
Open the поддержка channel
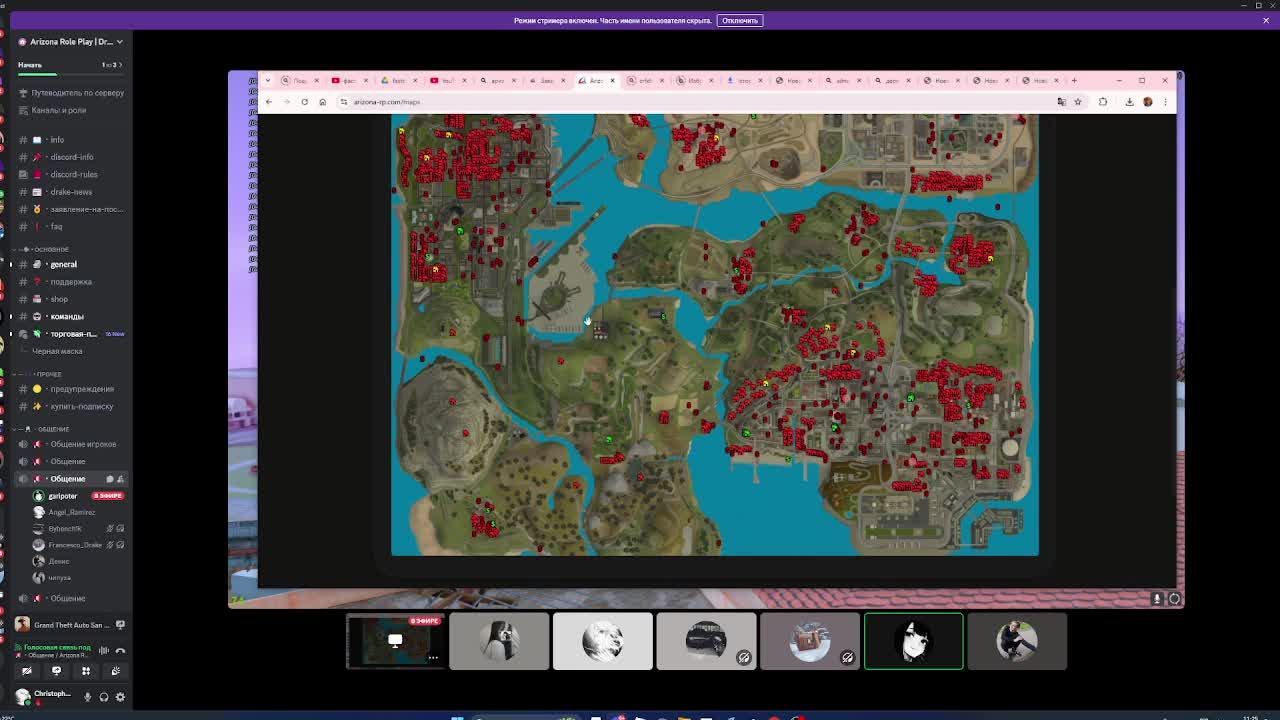[70, 282]
